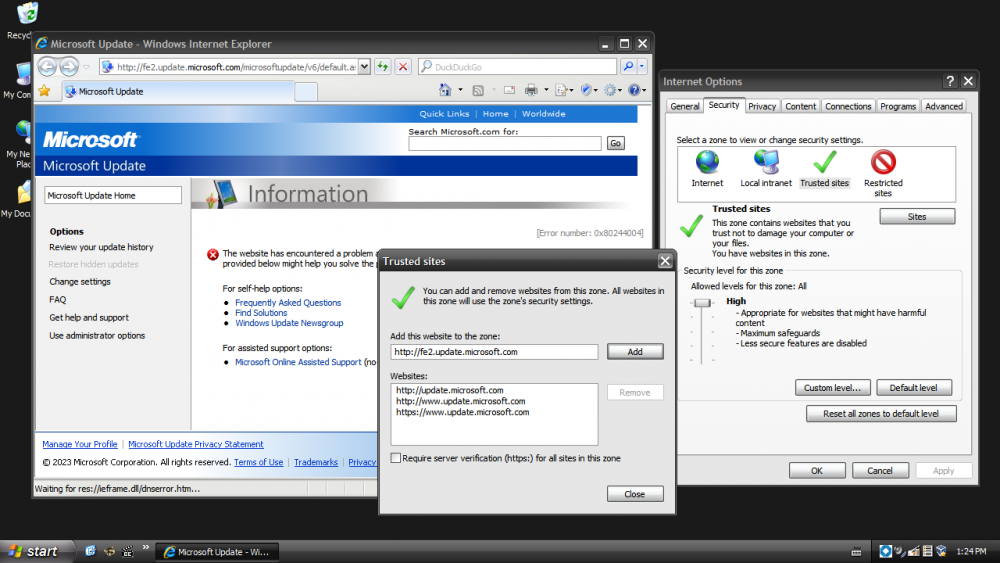Click Cancel in Internet Options
This screenshot has width=1000, height=563.
(879, 471)
